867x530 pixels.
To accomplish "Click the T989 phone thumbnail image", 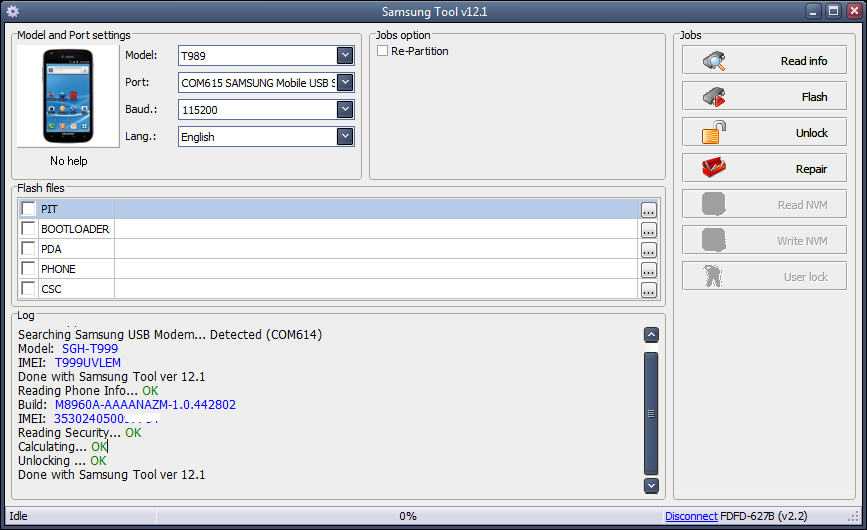I will pos(68,96).
